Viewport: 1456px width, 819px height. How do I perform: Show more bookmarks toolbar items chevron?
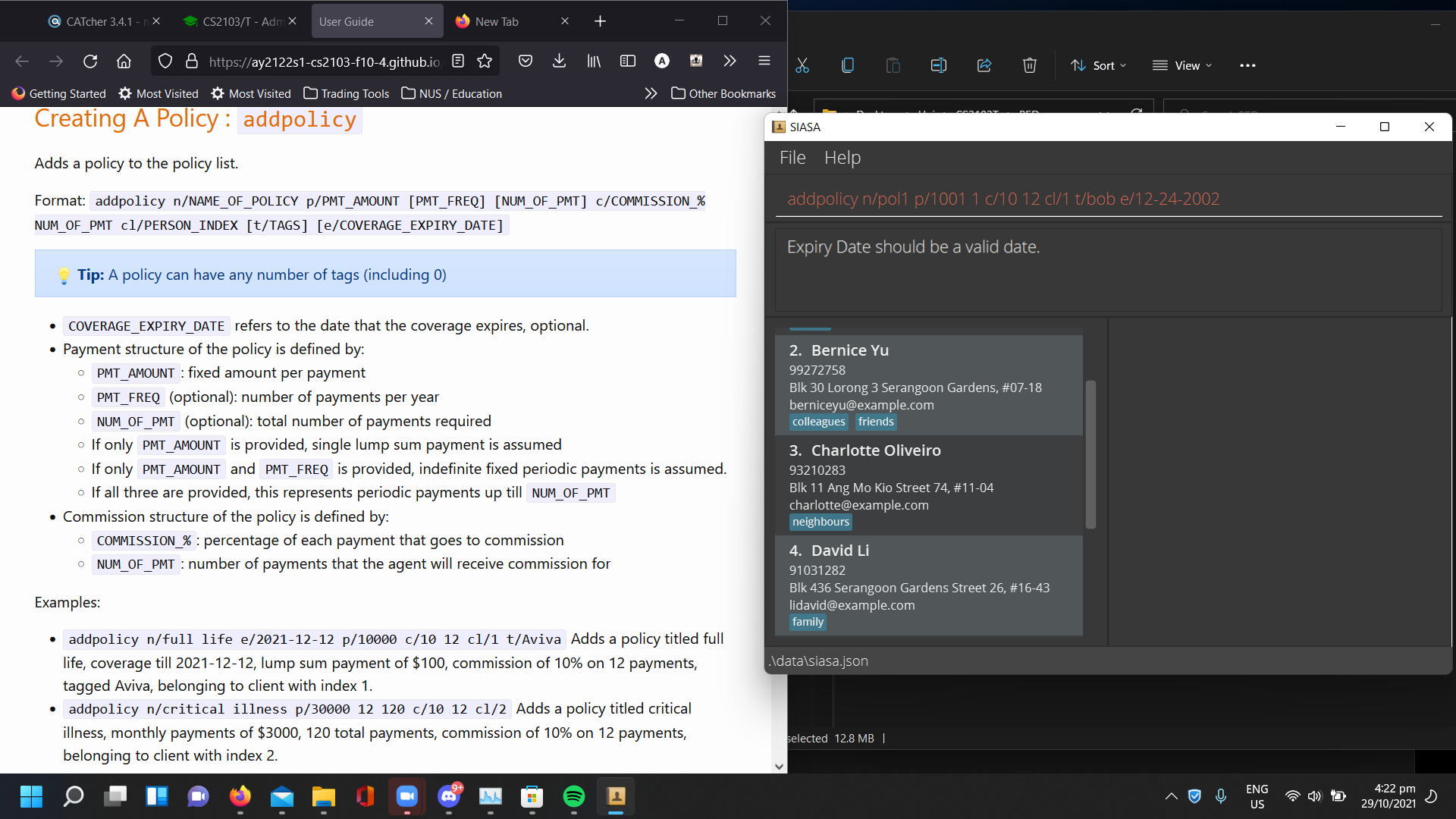tap(651, 93)
